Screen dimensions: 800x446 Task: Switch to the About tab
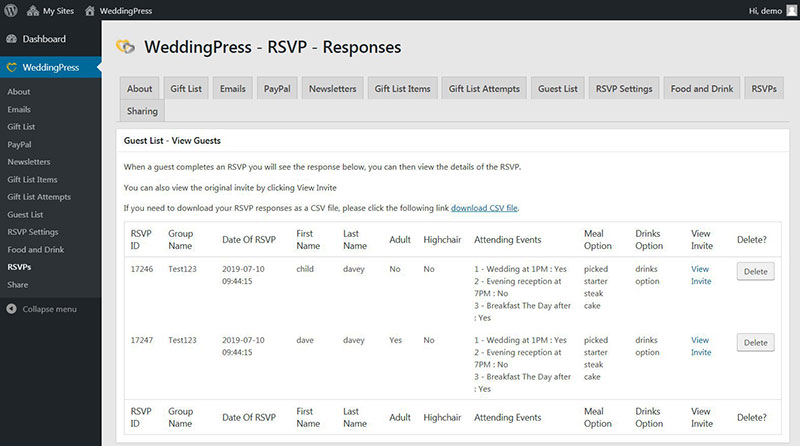click(x=139, y=88)
